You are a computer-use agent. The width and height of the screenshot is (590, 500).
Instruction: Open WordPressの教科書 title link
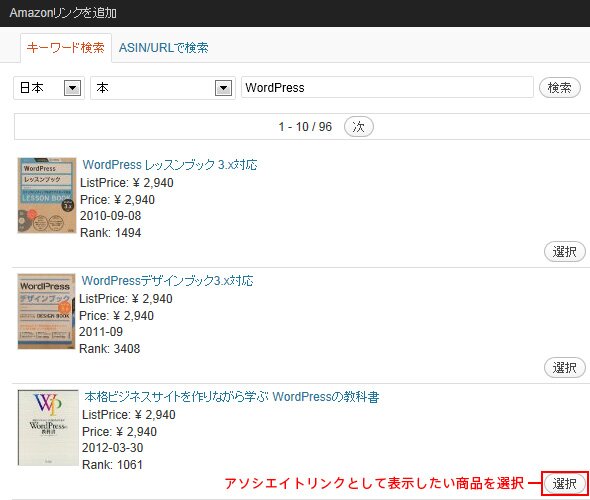232,397
